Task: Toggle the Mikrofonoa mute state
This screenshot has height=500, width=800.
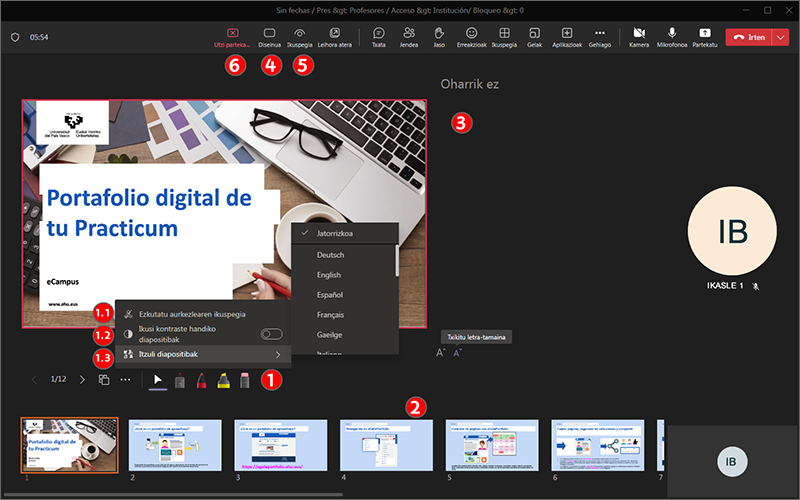Action: [672, 33]
